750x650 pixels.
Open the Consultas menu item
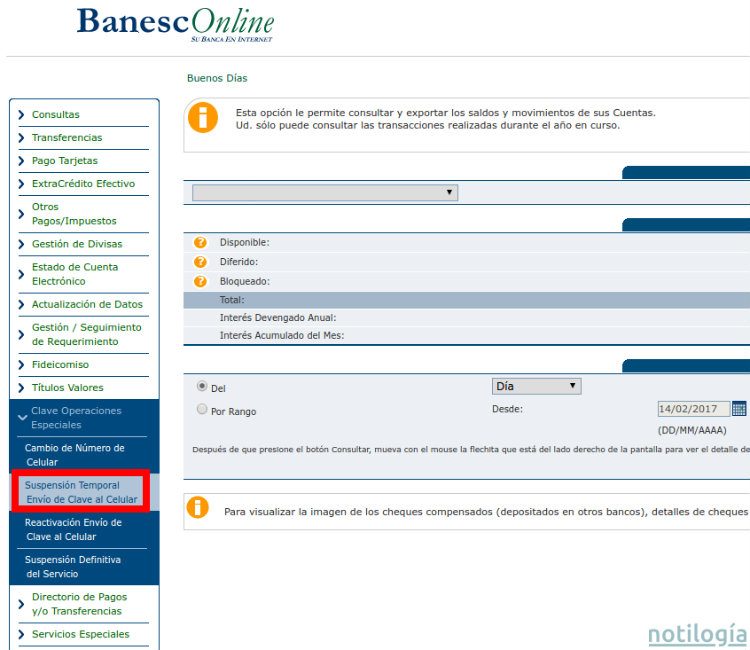point(55,114)
